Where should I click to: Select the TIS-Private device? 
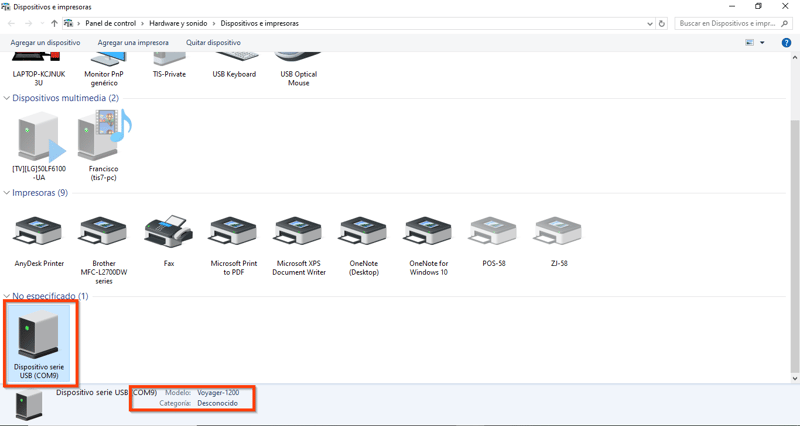(169, 65)
